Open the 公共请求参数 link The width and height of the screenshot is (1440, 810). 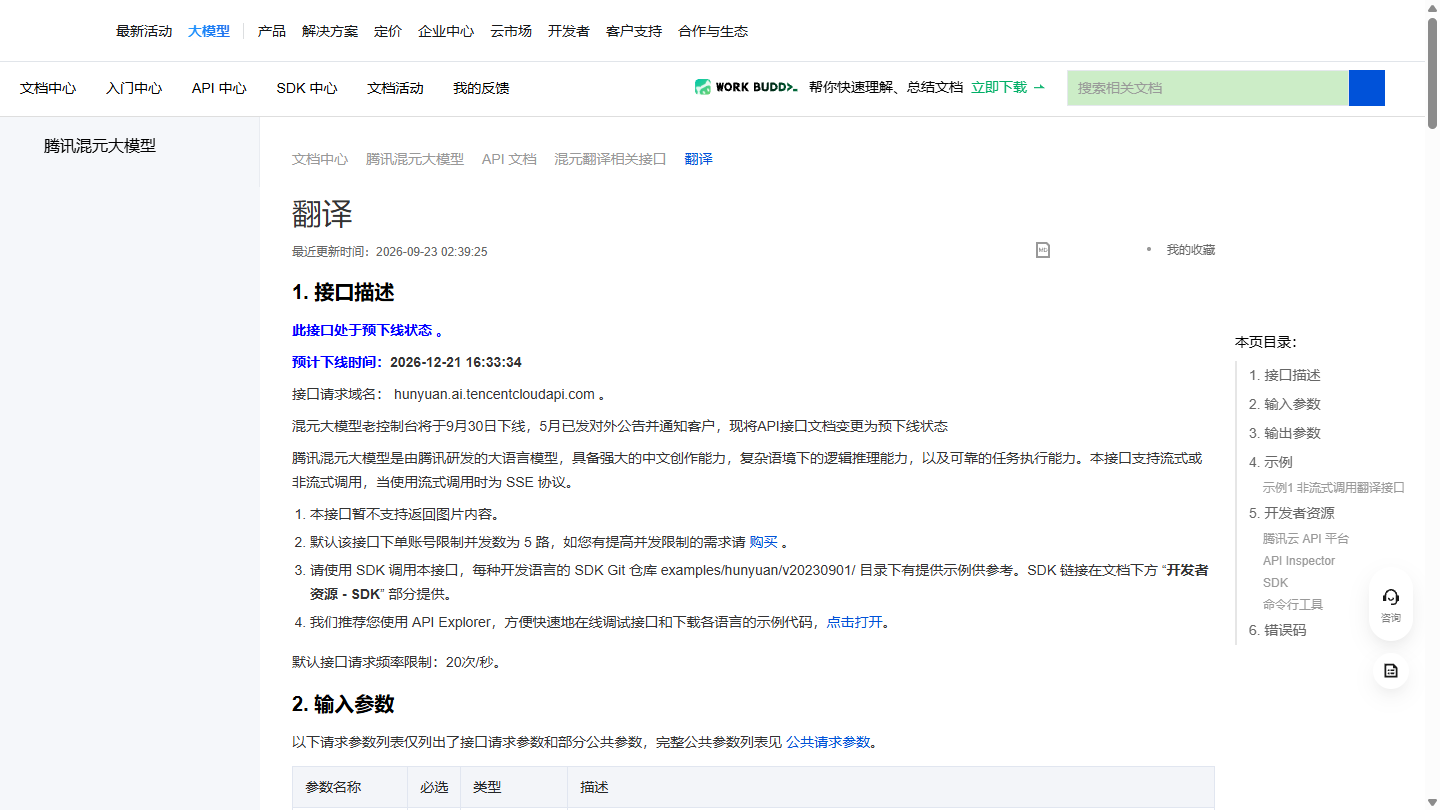tap(828, 742)
